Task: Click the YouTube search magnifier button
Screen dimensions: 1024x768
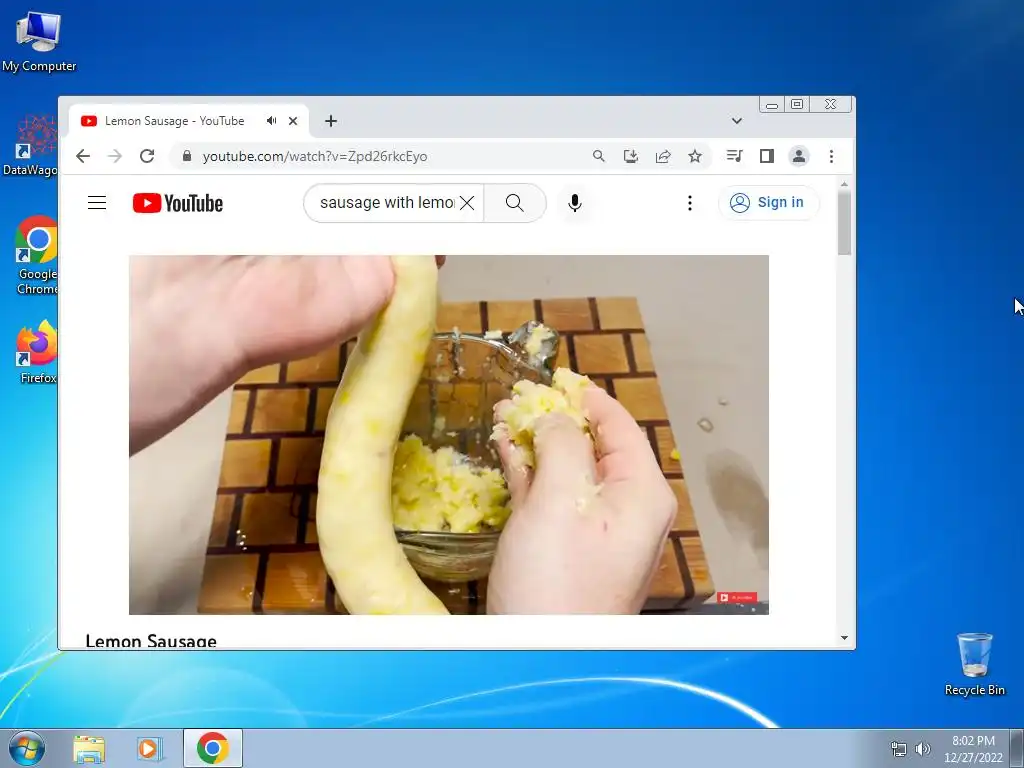Action: 515,202
